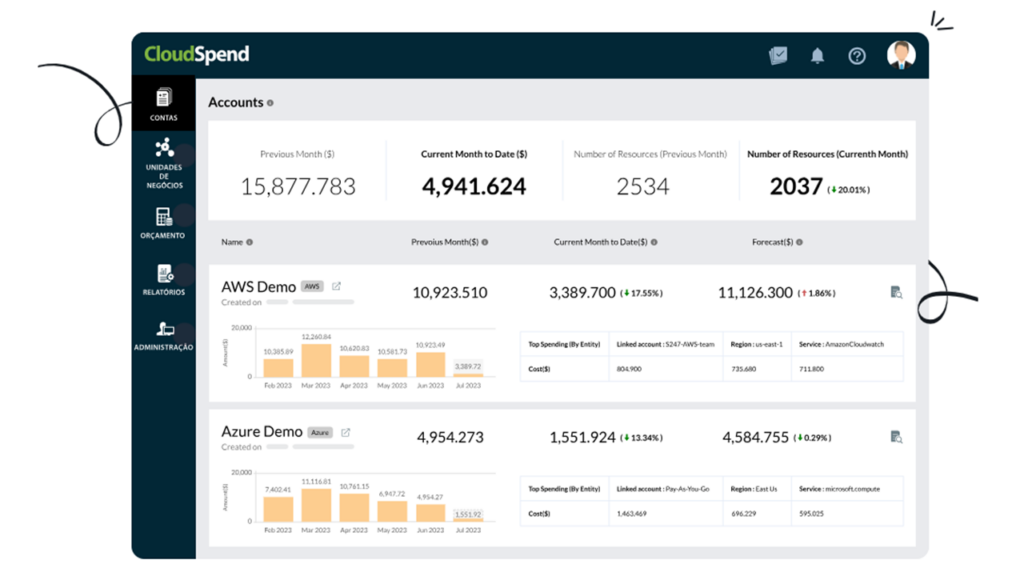Click the Name column header
1024x576 pixels.
pos(232,242)
